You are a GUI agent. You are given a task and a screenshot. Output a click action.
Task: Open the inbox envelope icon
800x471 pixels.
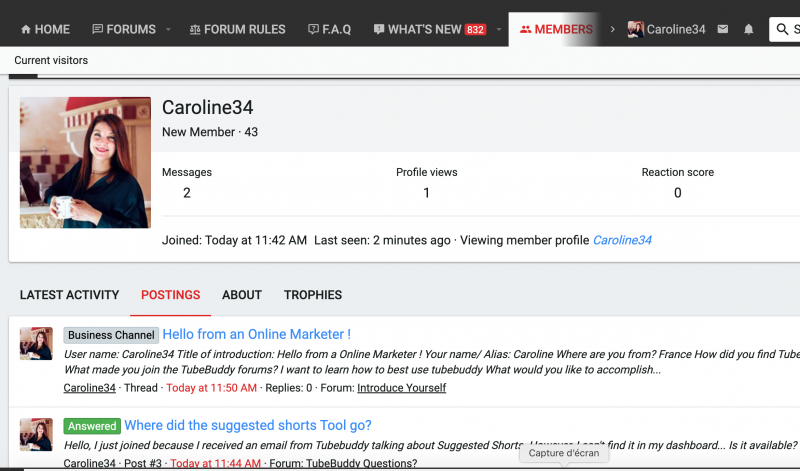pos(723,29)
